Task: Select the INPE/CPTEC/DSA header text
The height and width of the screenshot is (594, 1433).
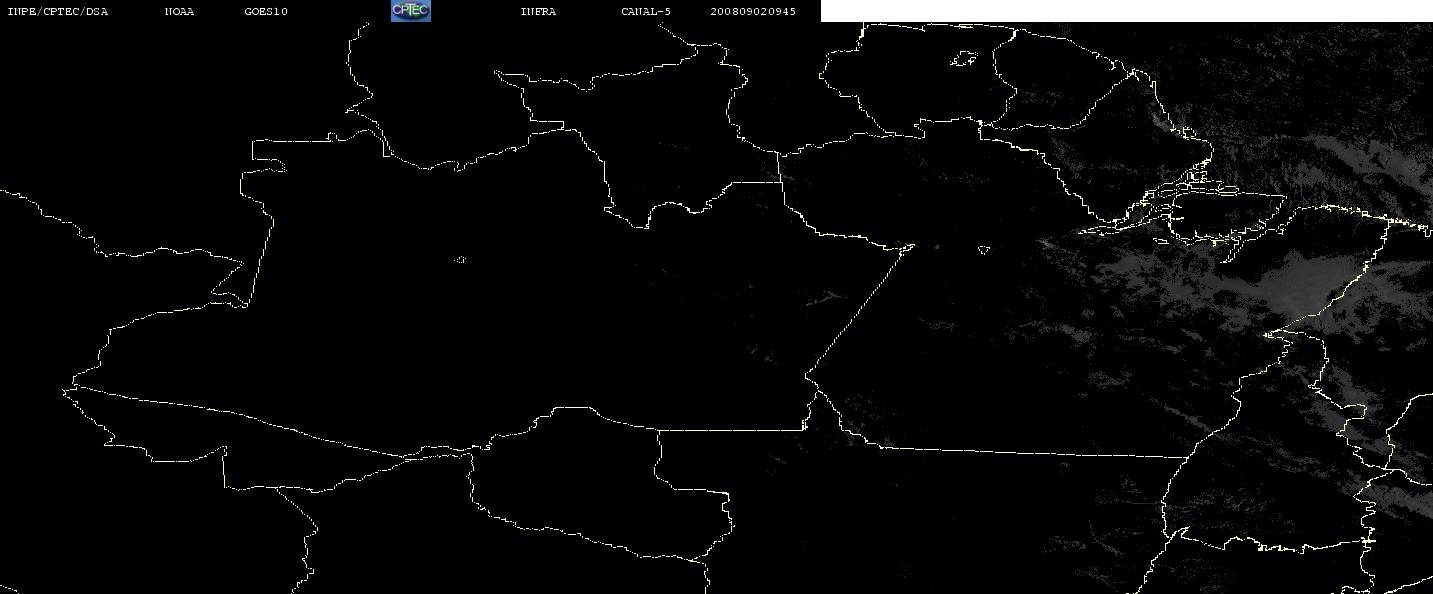Action: pos(57,12)
